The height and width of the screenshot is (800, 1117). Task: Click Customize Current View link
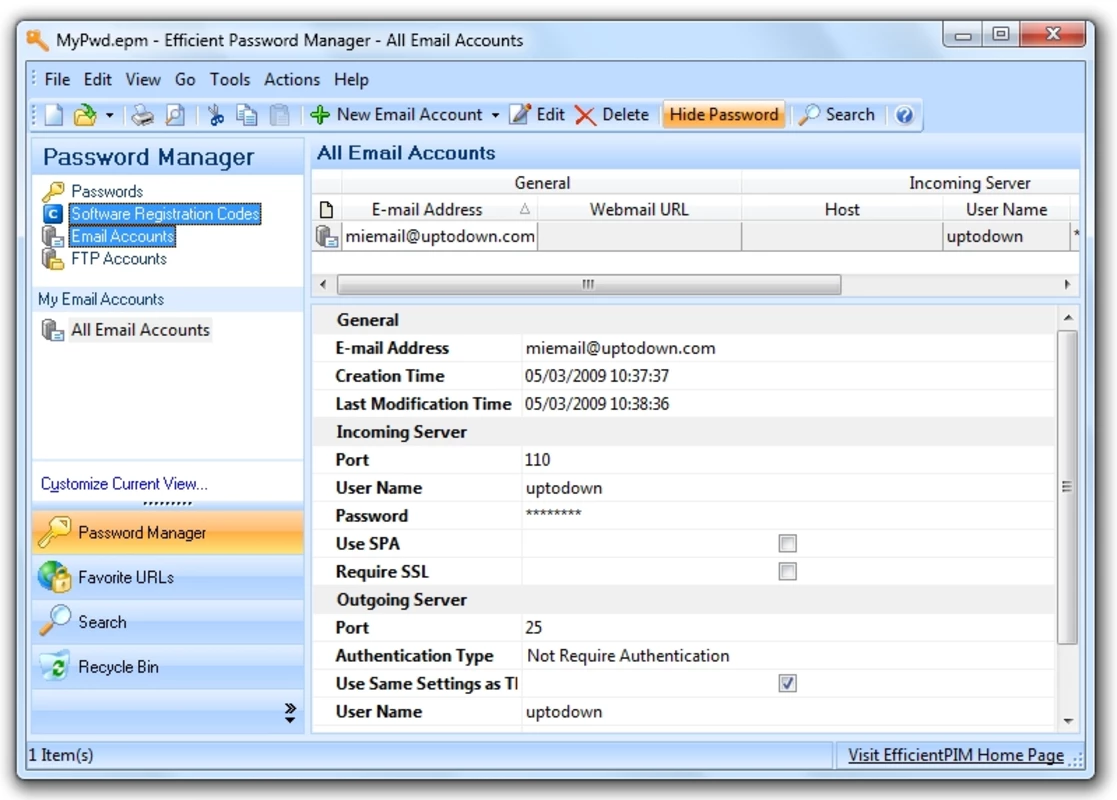click(x=124, y=484)
